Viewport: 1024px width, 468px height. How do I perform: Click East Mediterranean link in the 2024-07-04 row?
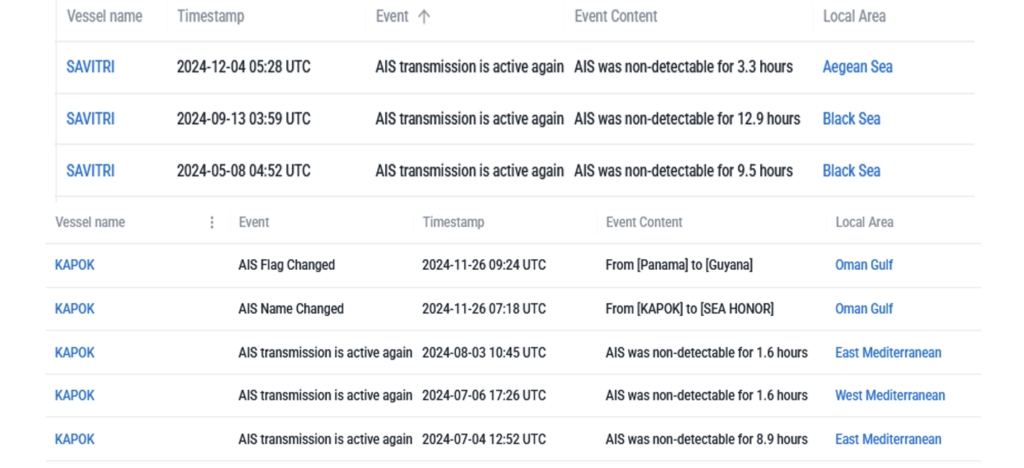pyautogui.click(x=888, y=439)
